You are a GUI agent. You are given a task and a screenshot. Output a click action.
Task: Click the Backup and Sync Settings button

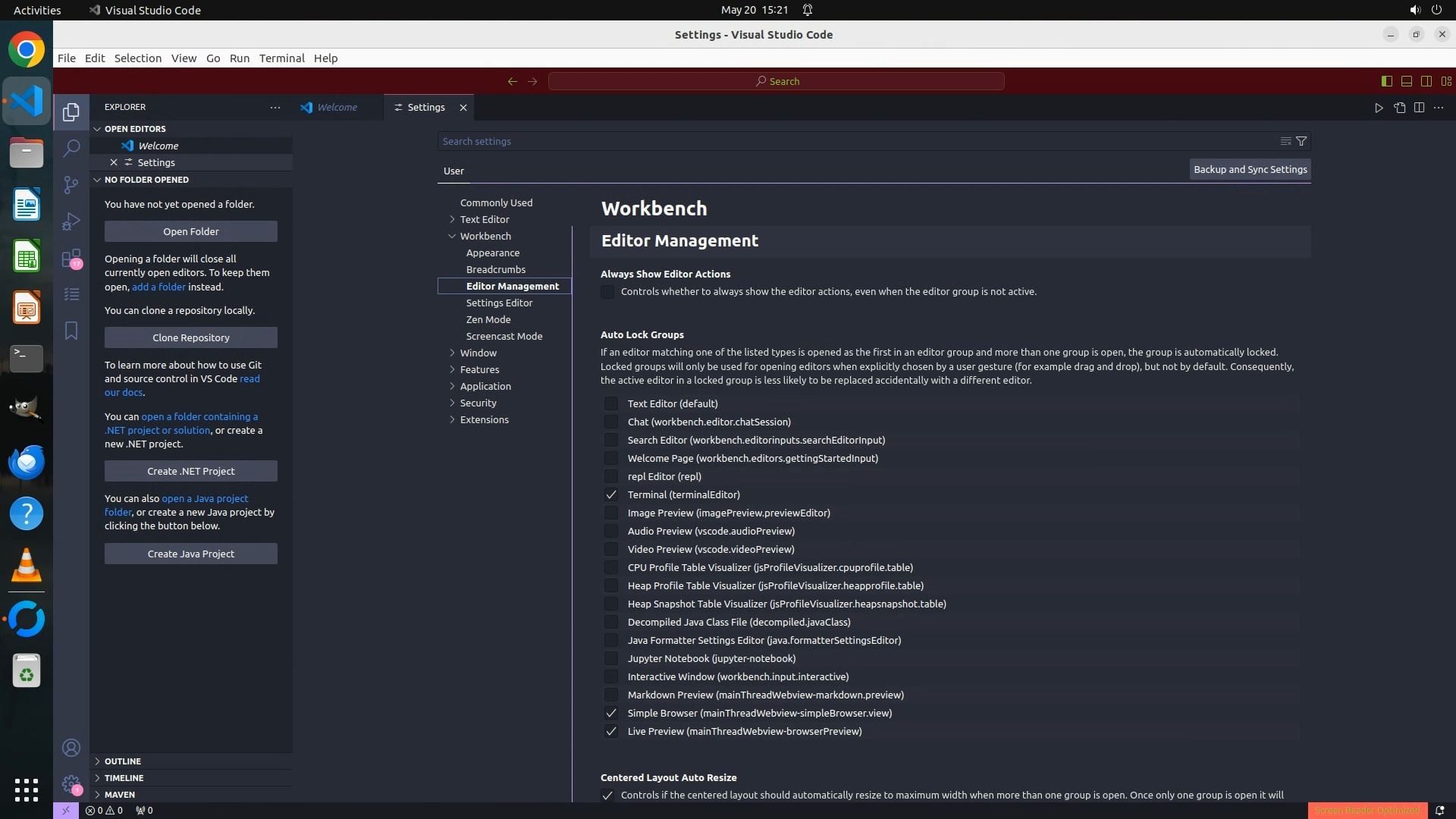point(1250,170)
